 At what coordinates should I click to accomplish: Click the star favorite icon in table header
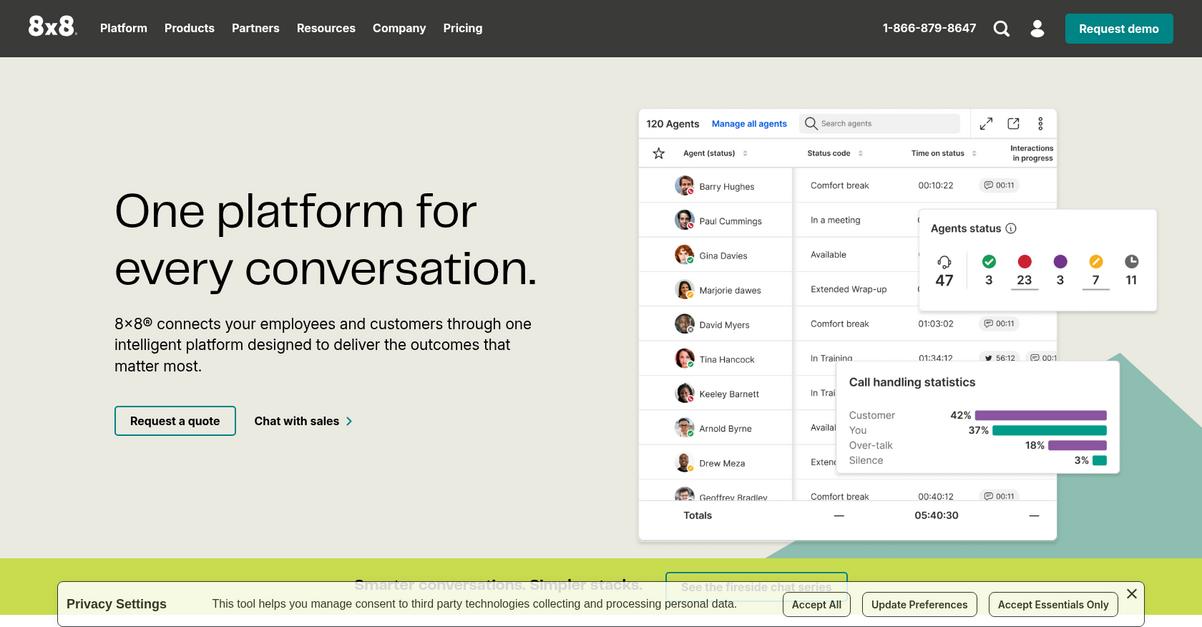click(658, 153)
